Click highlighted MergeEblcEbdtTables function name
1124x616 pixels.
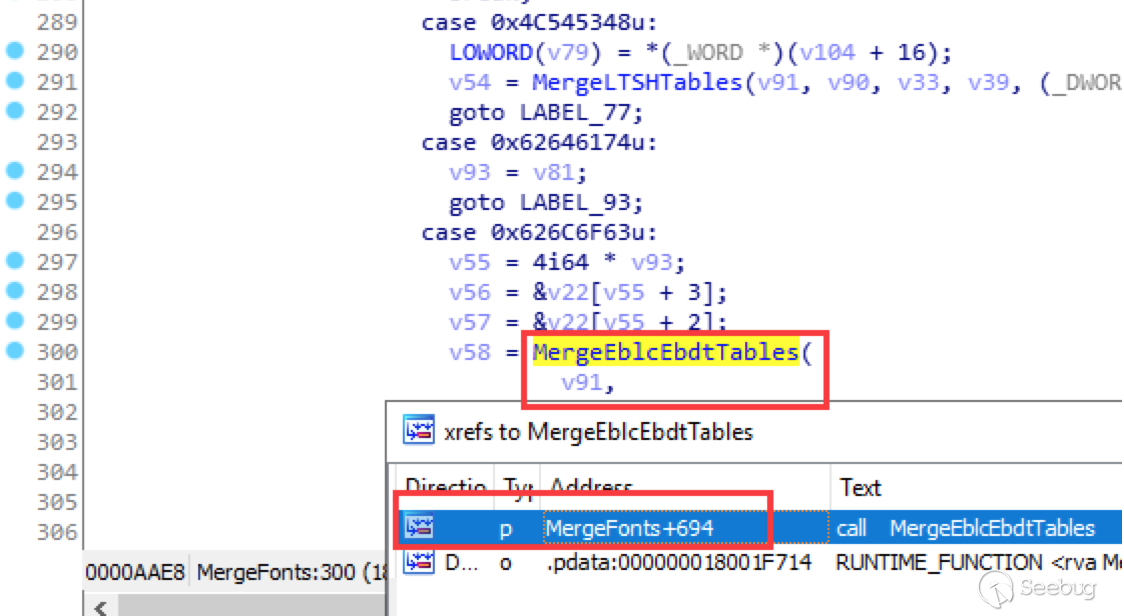click(x=665, y=351)
